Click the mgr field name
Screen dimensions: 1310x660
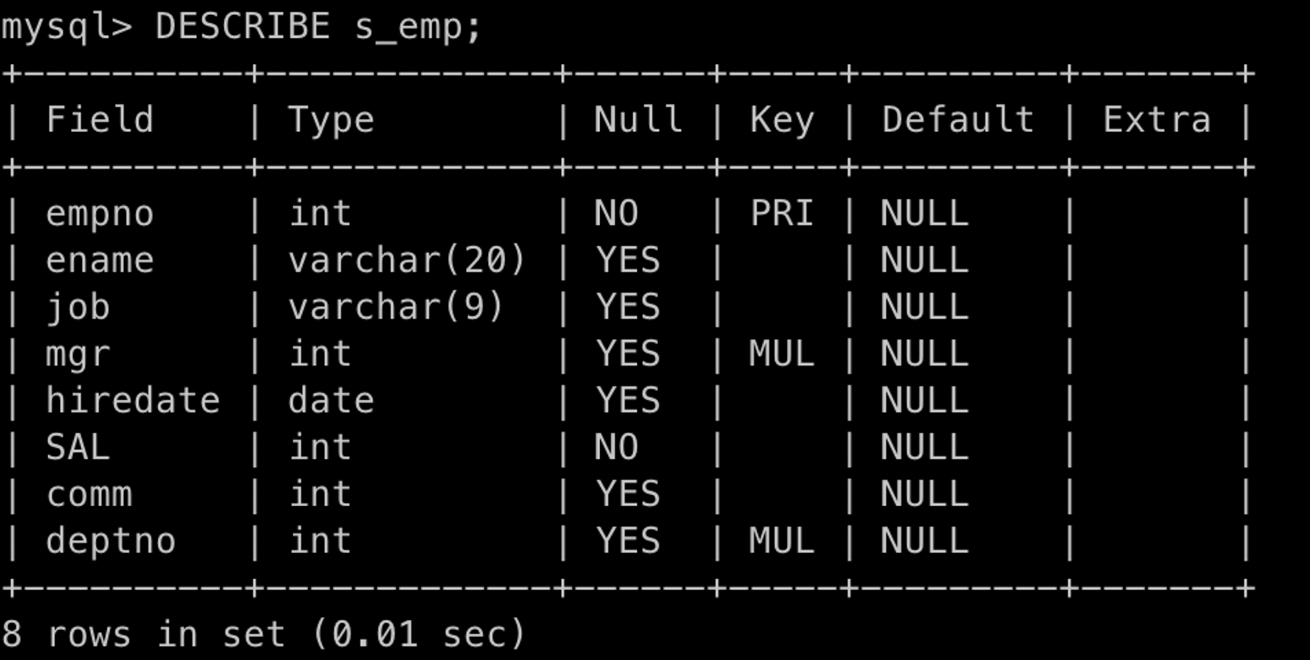(78, 354)
